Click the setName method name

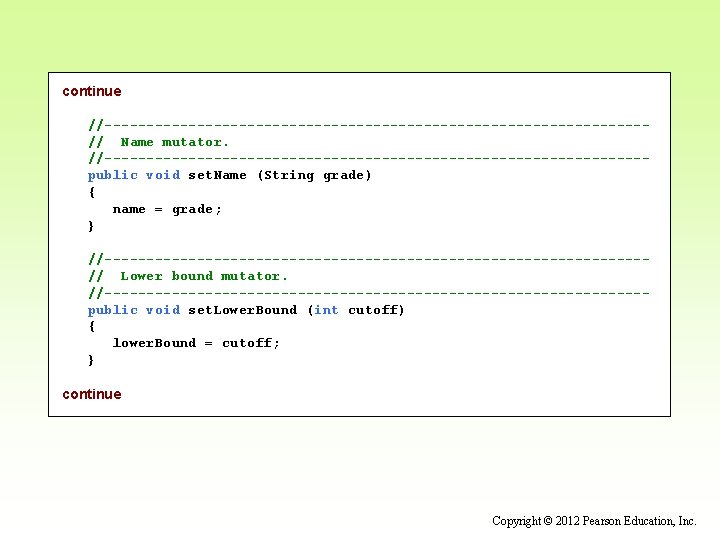(217, 175)
